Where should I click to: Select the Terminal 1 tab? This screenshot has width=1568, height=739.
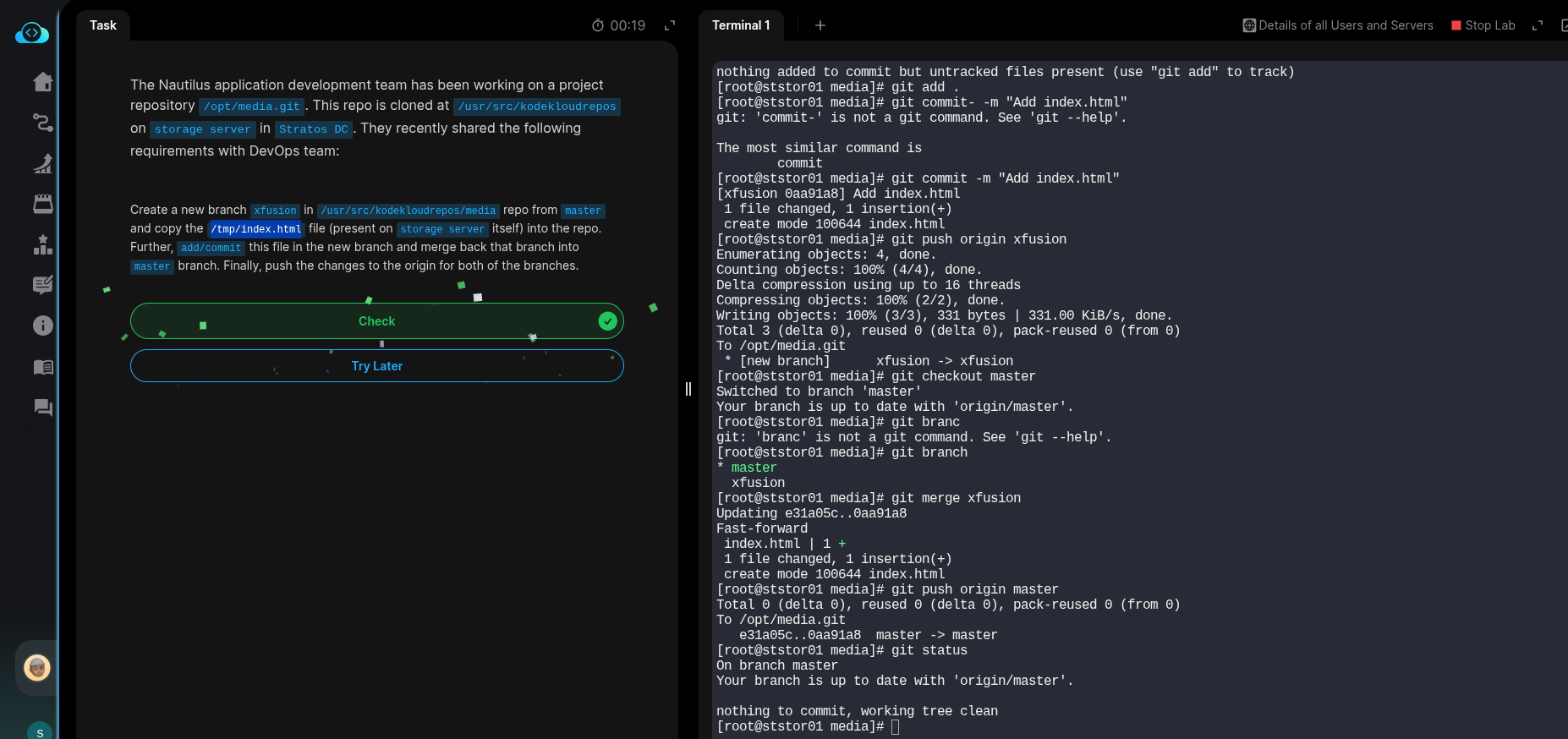[741, 25]
